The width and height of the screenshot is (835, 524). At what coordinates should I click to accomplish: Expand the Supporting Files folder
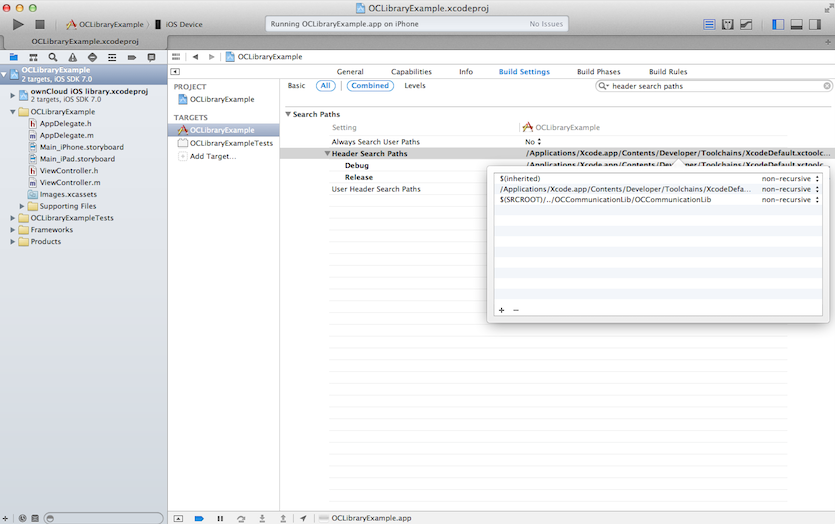(23, 206)
